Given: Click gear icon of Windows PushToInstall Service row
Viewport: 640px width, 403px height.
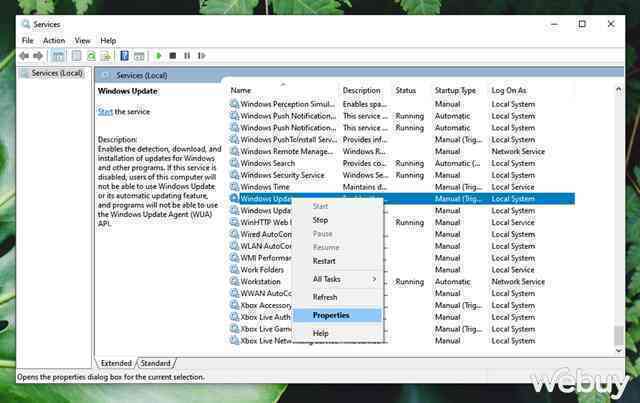Looking at the screenshot, I should coord(234,139).
